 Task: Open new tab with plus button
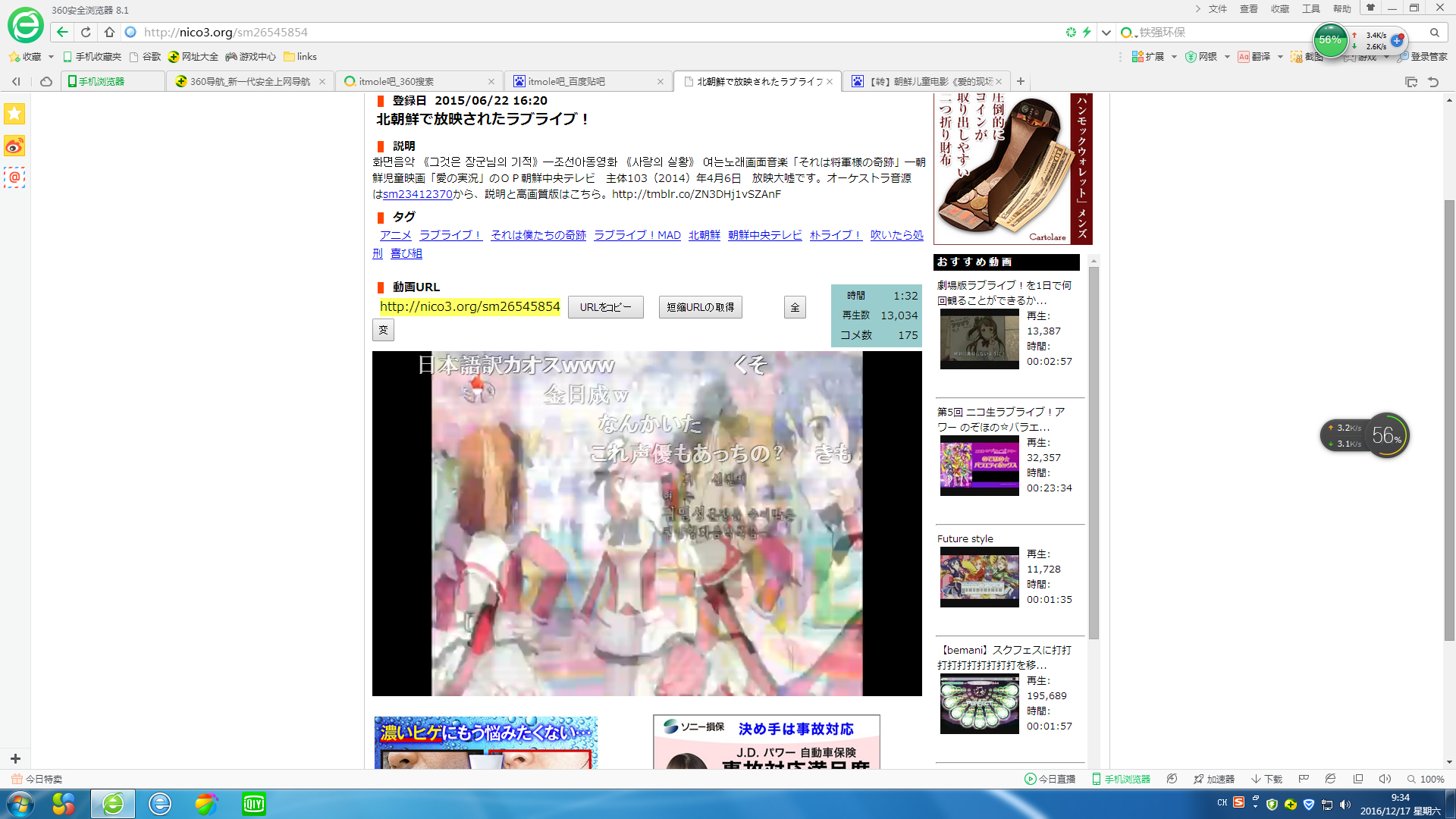[x=1021, y=81]
